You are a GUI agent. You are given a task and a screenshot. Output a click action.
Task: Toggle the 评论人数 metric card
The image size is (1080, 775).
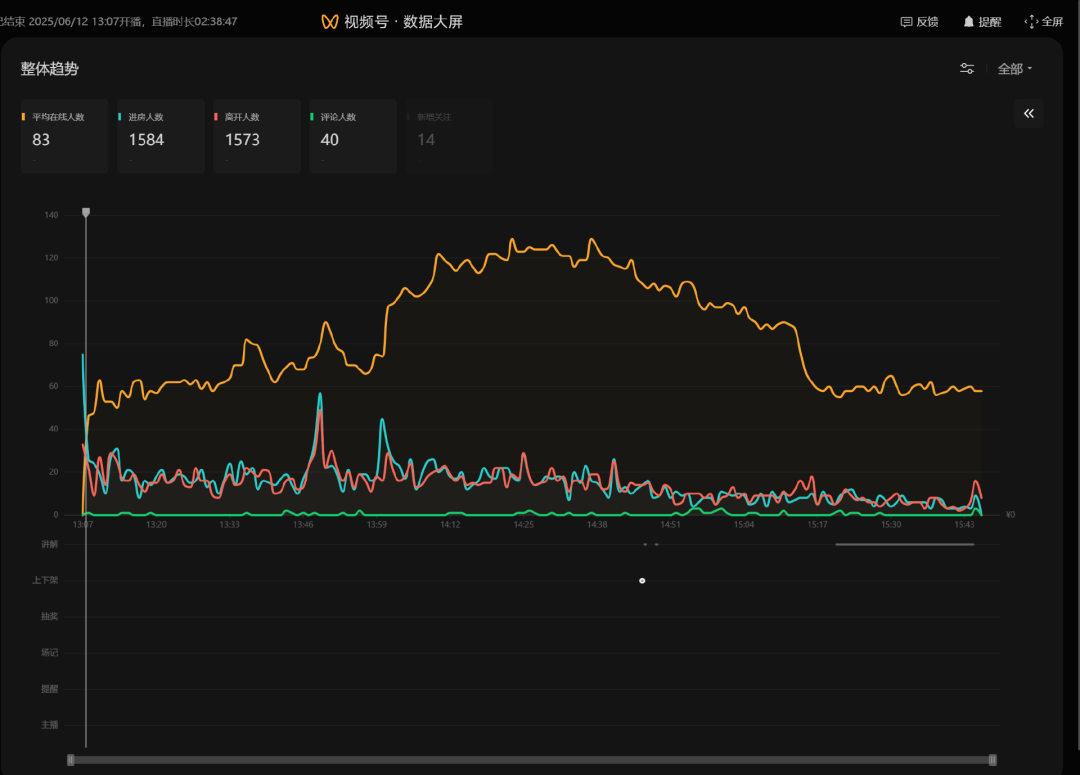tap(352, 136)
